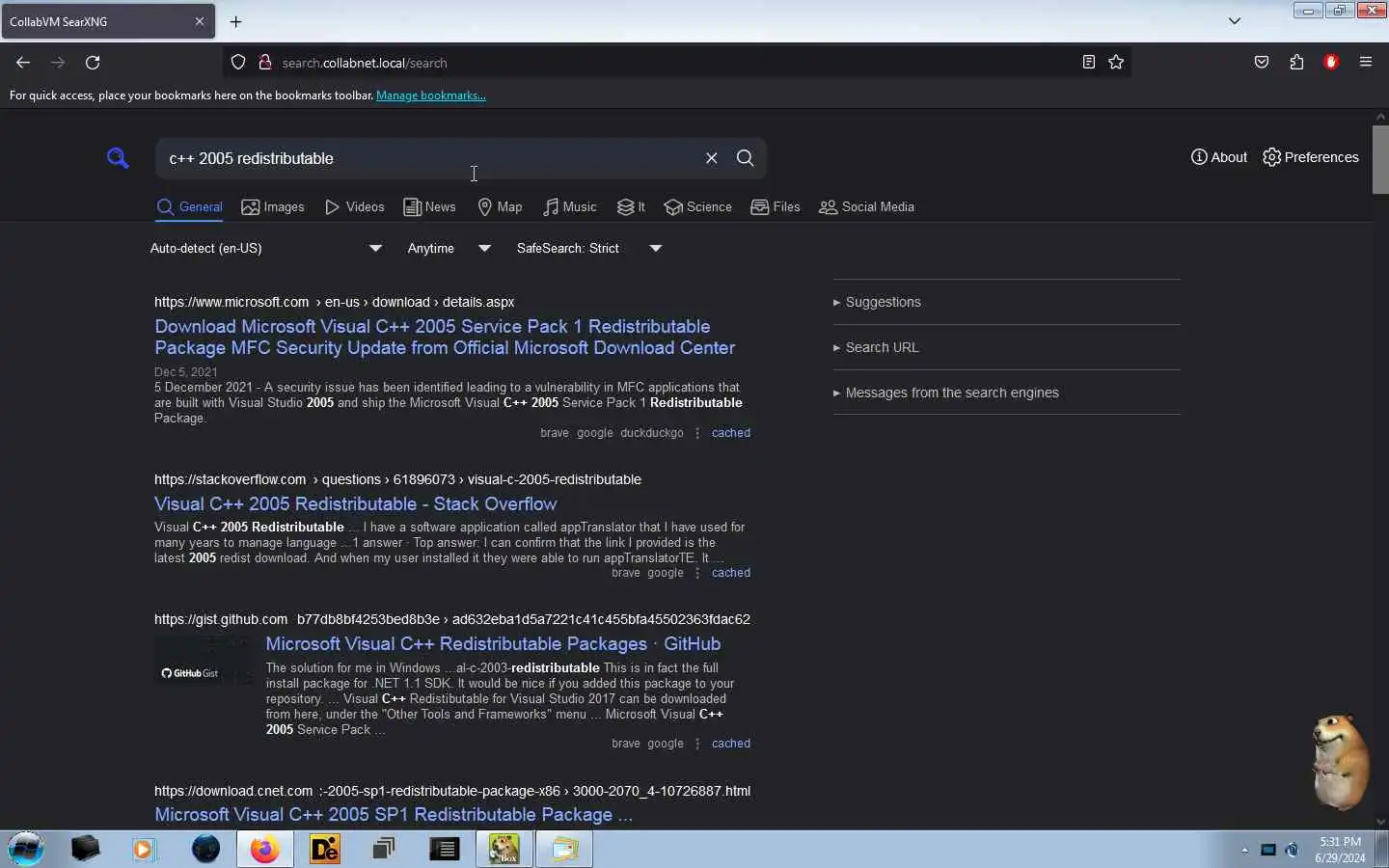The width and height of the screenshot is (1389, 868).
Task: Open the Extensions puzzle-piece icon
Action: (x=1296, y=63)
